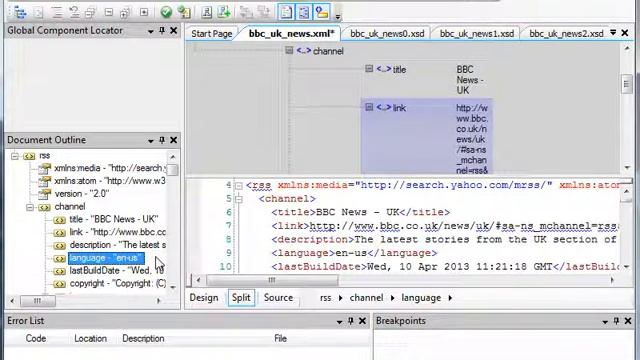640x360 pixels.
Task: Select the version "2.0" attribute in outline
Action: [x=82, y=194]
